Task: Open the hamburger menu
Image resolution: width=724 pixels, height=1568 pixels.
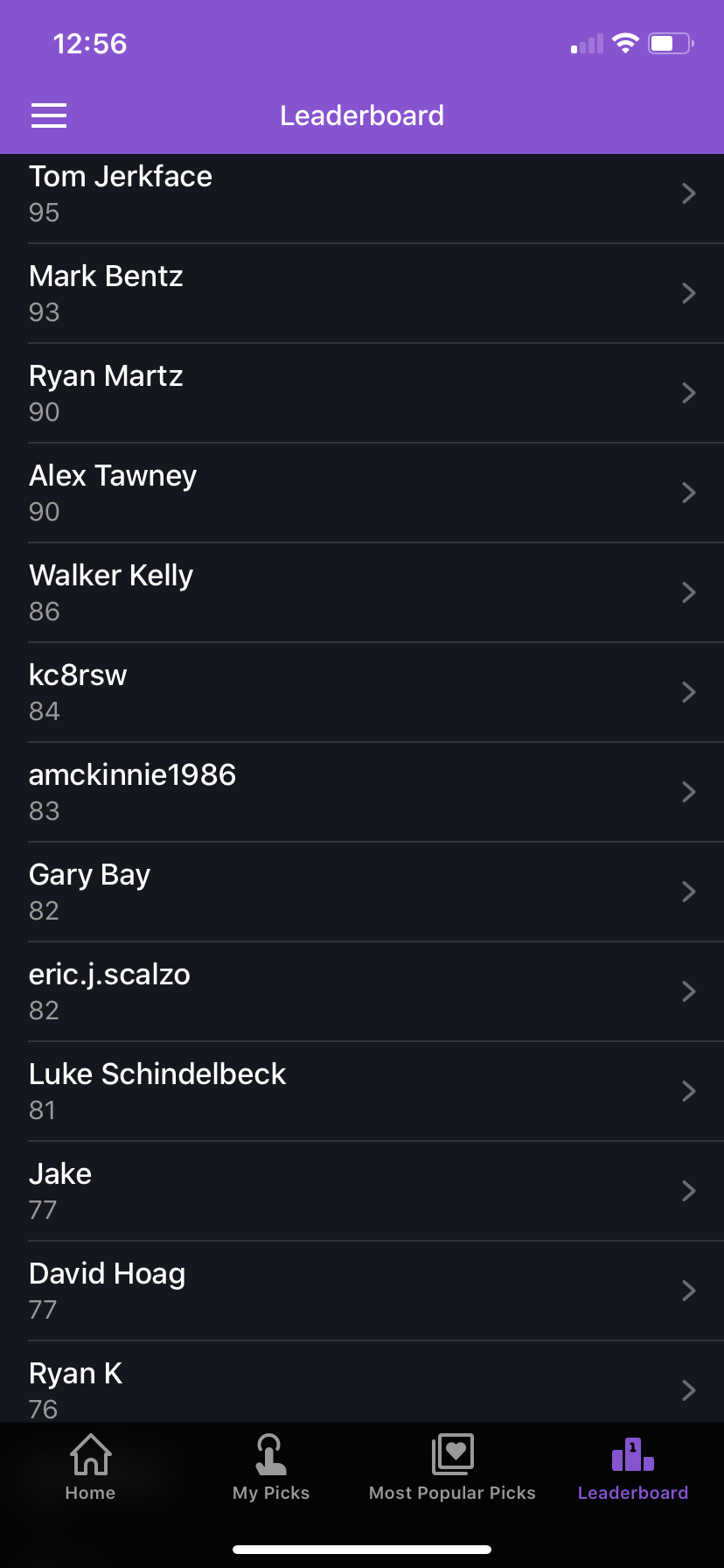Action: [49, 115]
